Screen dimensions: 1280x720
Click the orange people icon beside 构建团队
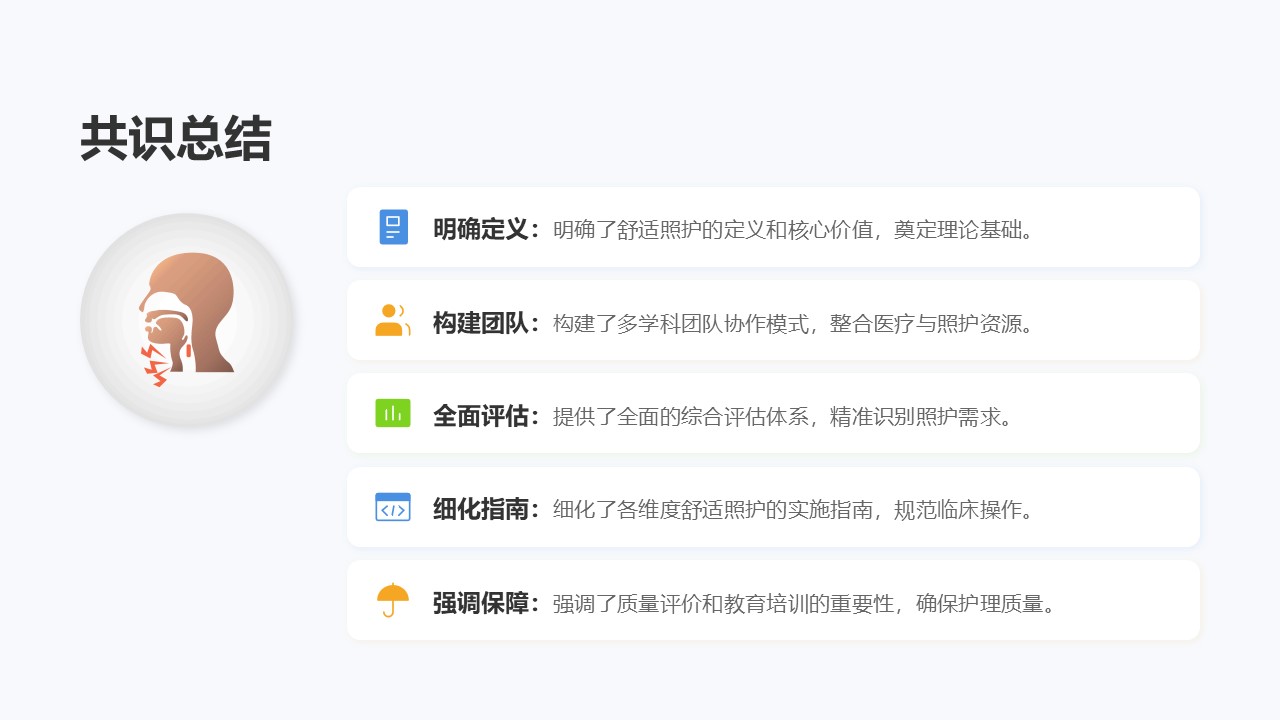[x=393, y=320]
